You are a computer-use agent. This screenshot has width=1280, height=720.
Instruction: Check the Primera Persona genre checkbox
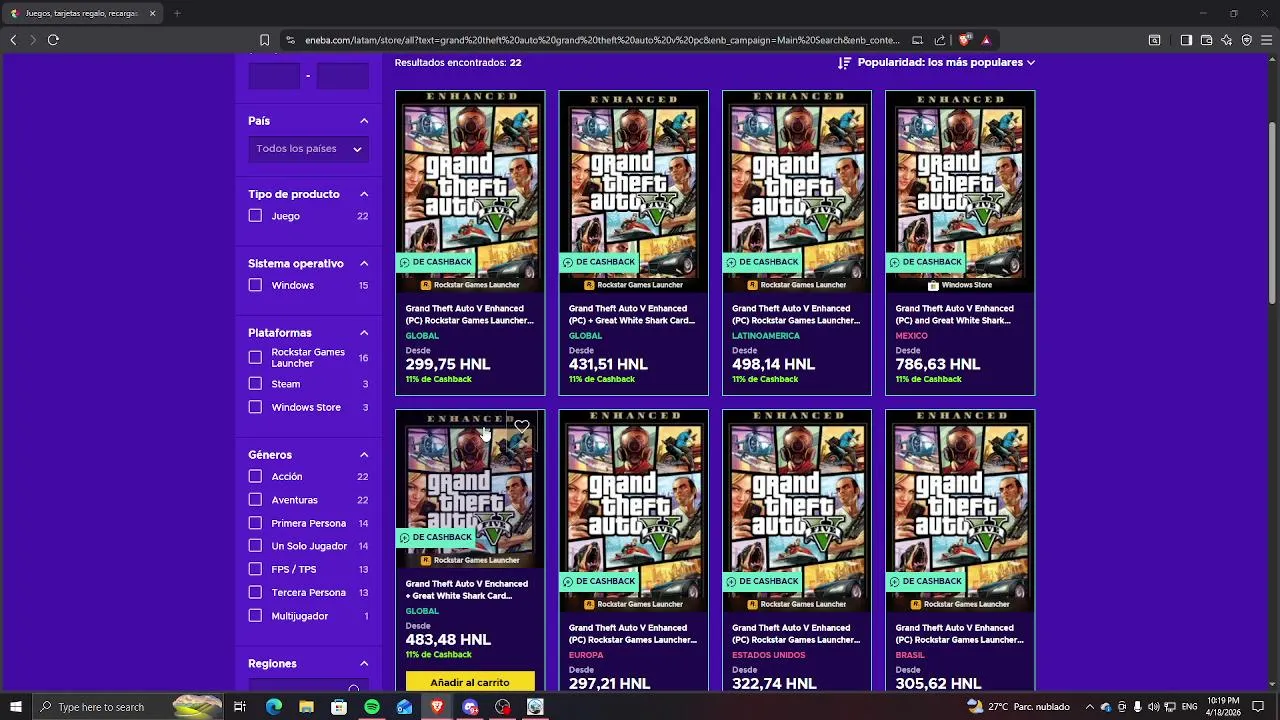(255, 523)
